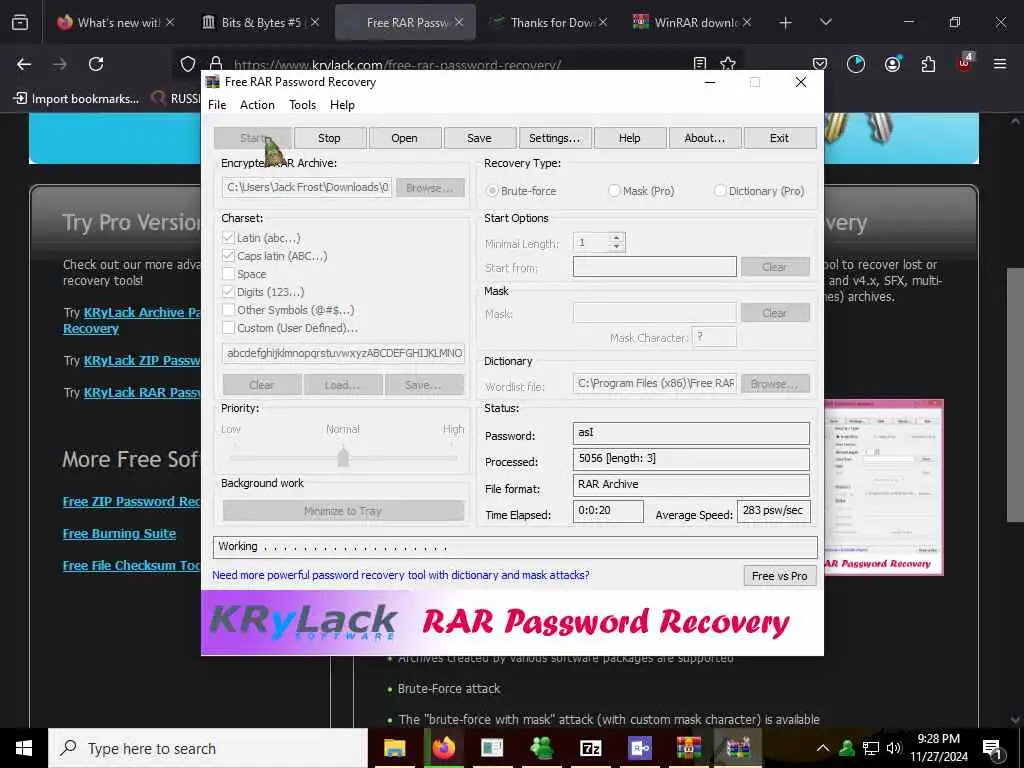Expand the list all tabs chevron
The height and width of the screenshot is (768, 1024).
(x=825, y=22)
